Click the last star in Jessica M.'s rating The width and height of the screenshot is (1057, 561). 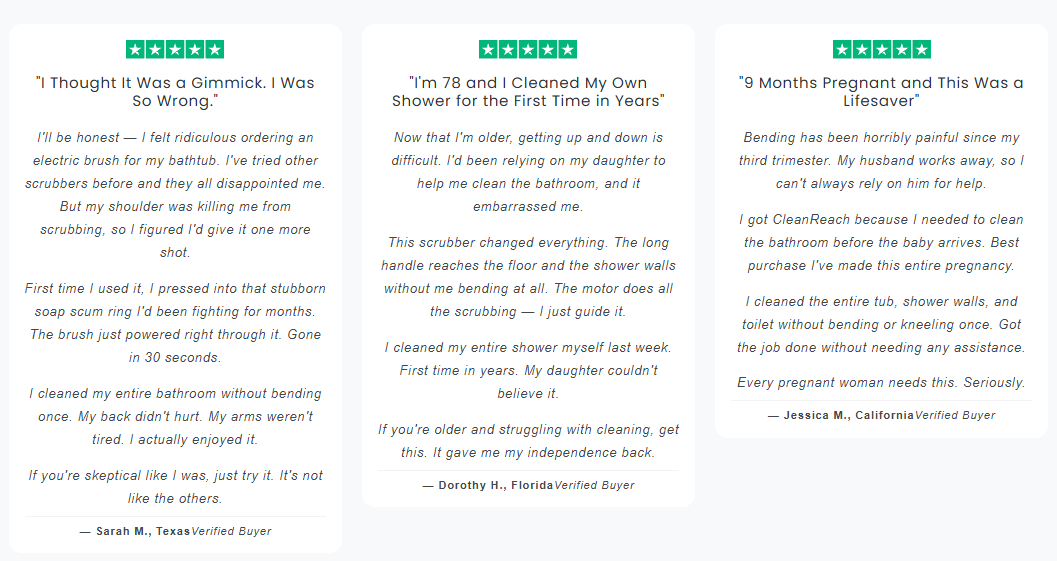point(921,49)
